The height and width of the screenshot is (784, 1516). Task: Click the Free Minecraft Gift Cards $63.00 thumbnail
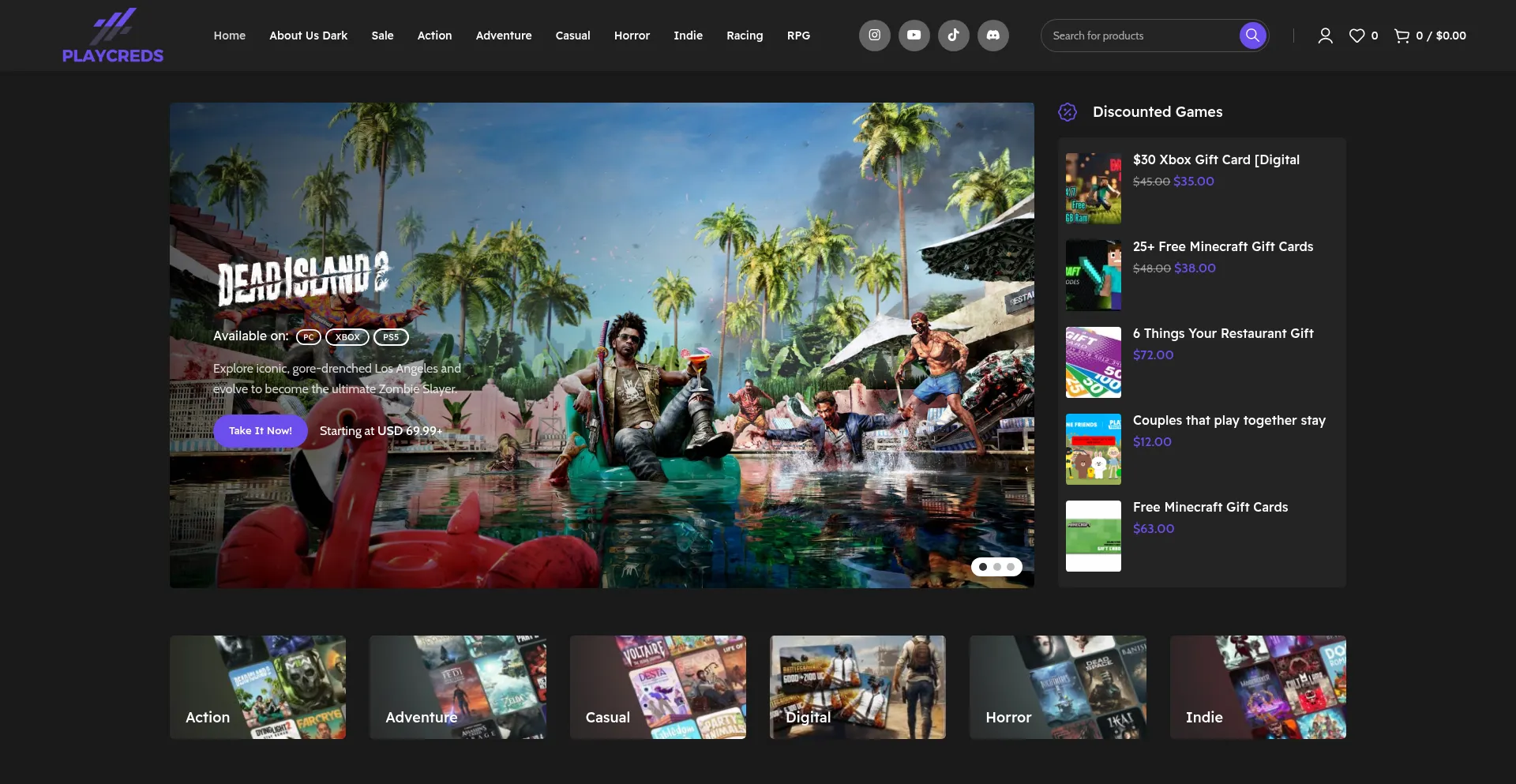click(1094, 536)
